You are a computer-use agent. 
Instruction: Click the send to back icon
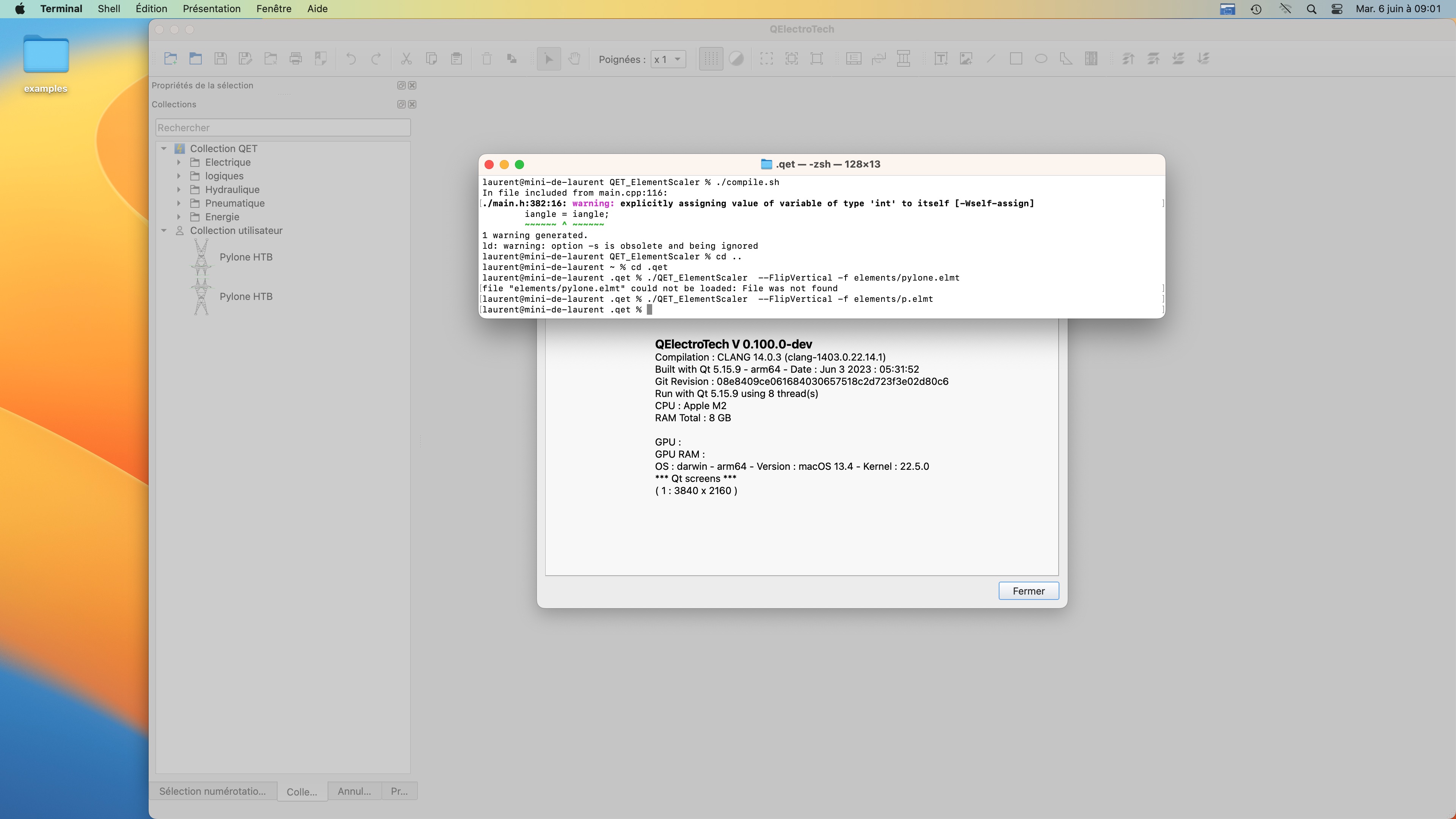click(1203, 58)
